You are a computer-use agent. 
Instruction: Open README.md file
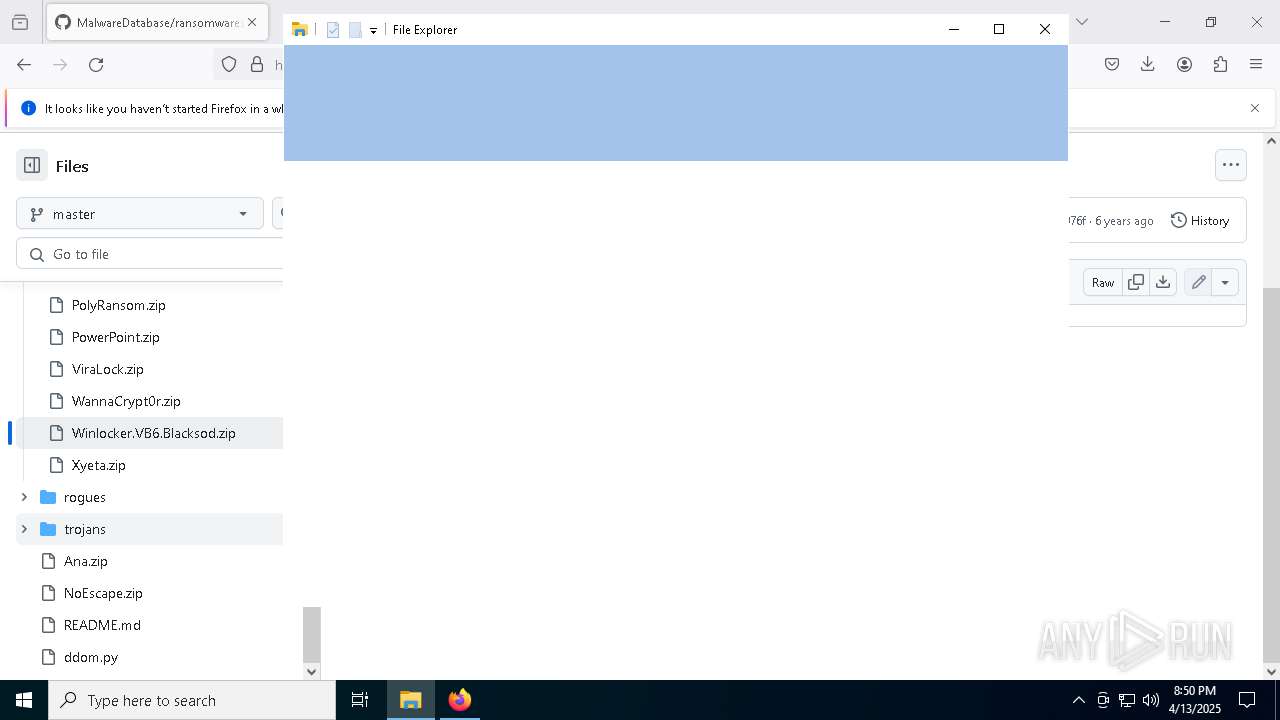click(102, 625)
